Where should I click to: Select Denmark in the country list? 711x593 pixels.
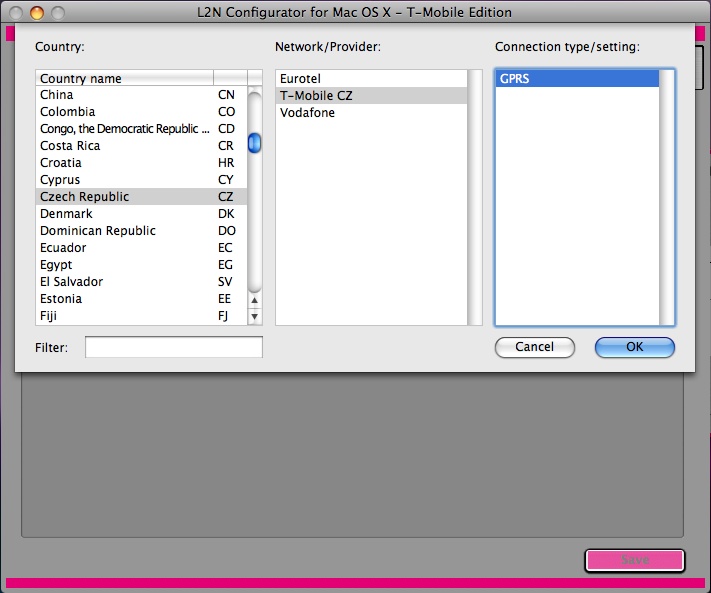tap(141, 214)
